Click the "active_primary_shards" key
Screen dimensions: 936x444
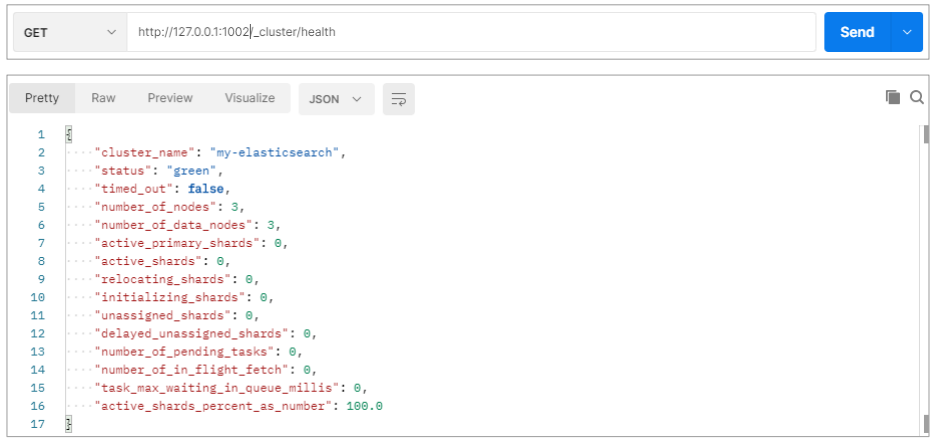pos(178,243)
